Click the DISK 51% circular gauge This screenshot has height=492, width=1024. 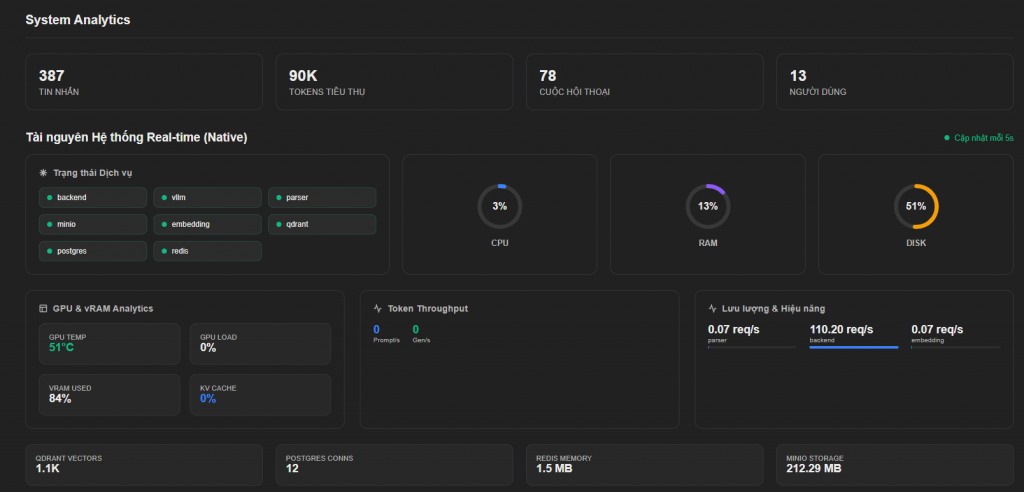point(916,206)
